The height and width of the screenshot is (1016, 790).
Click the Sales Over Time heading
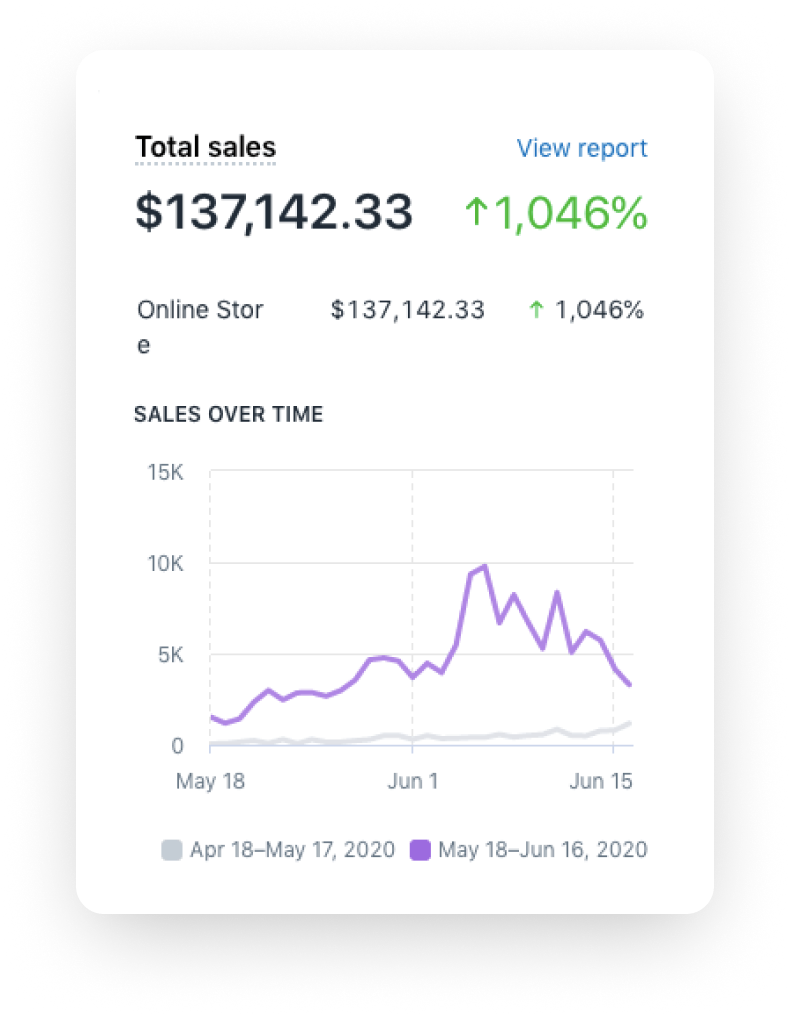(x=228, y=414)
